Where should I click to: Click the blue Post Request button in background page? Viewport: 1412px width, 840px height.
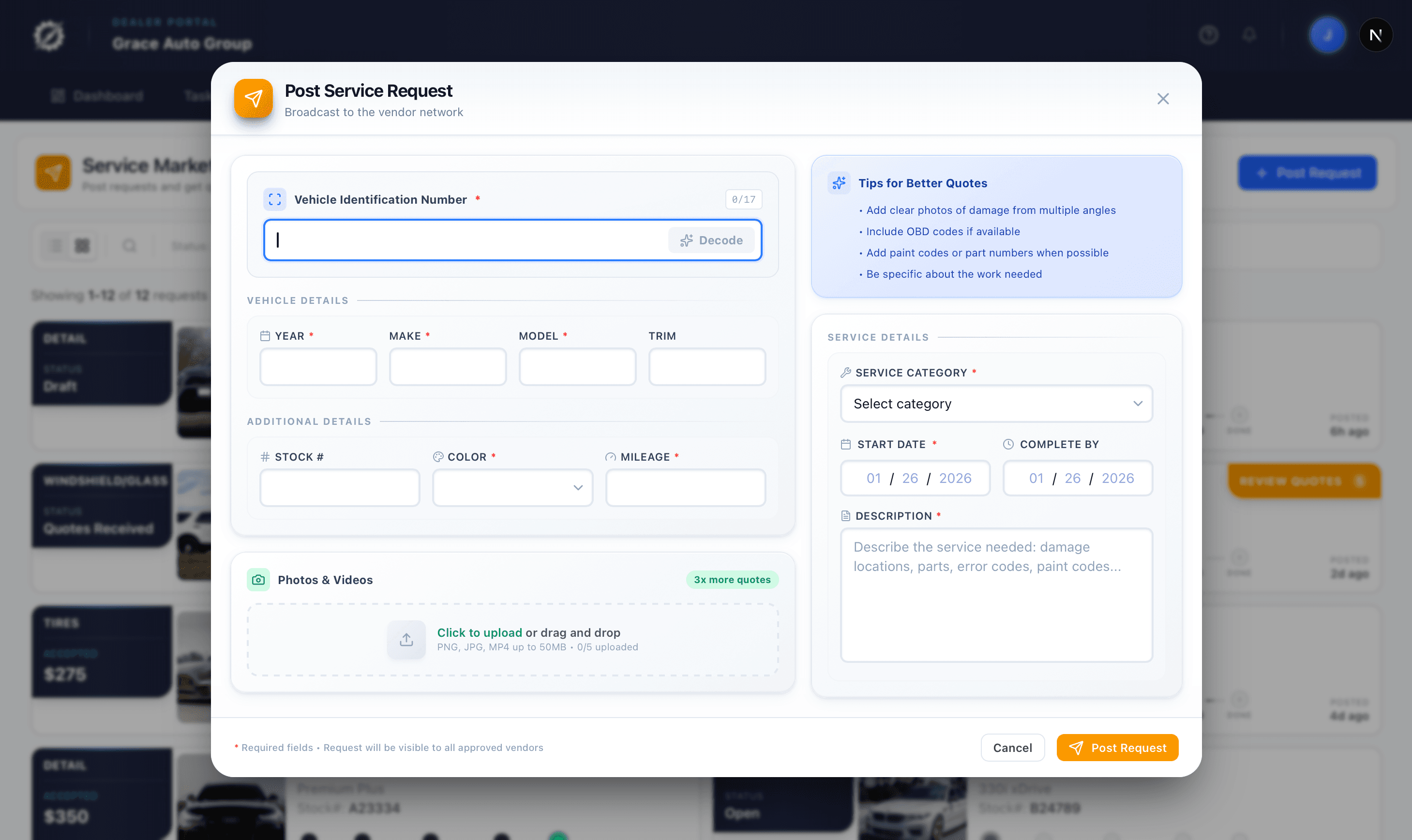pos(1307,173)
